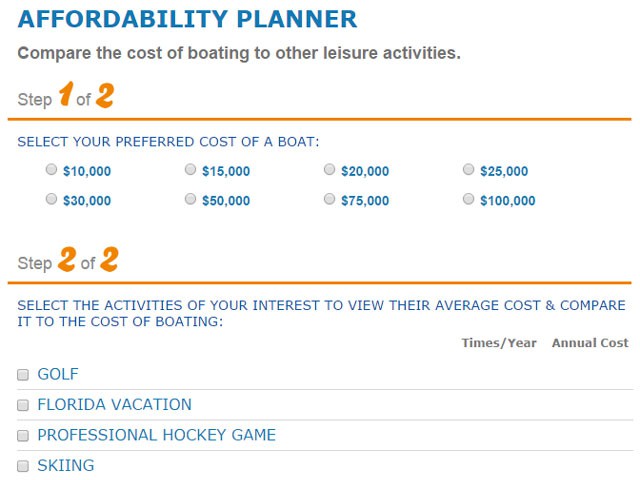Tick the Golf activity checkbox
Screen dimensions: 640x480
tap(23, 375)
